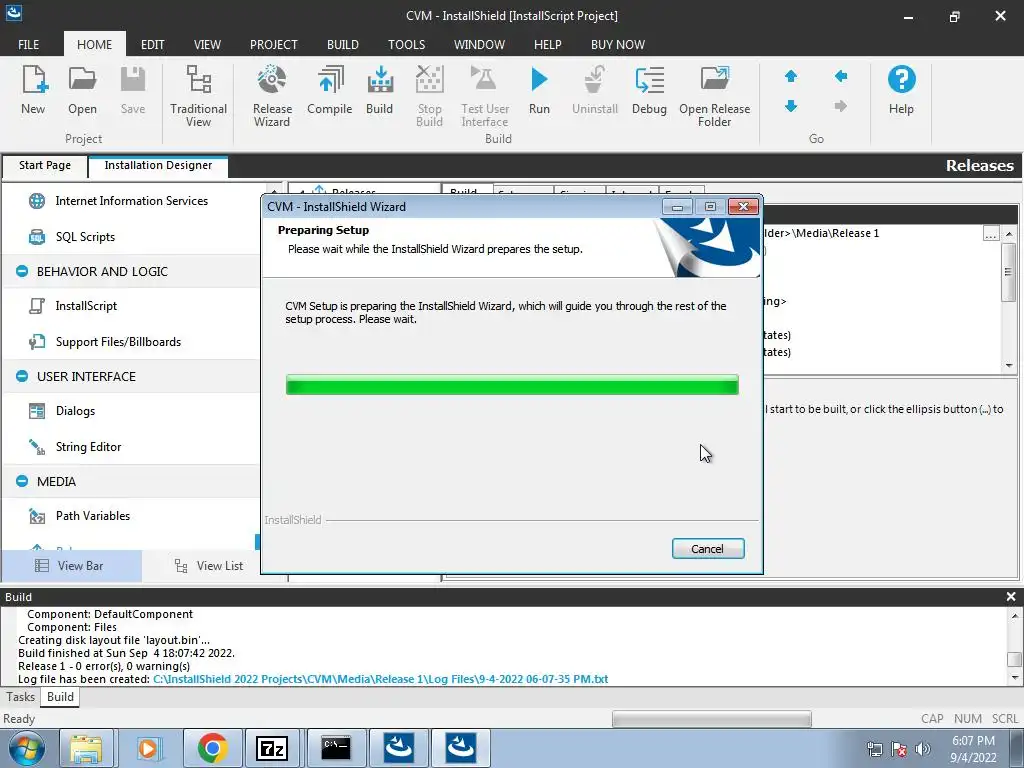This screenshot has width=1024, height=768.
Task: Start the Debug tool
Action: coord(649,90)
